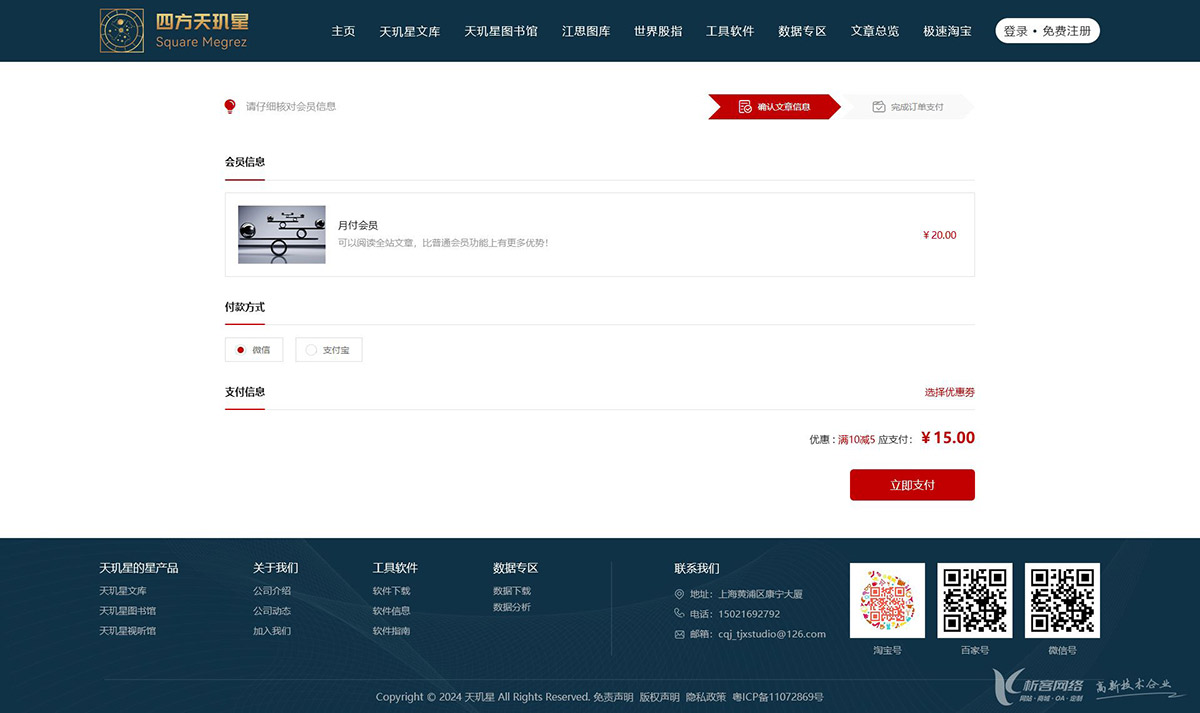
Task: Select the 完成订单支付 step tab
Action: [x=907, y=106]
